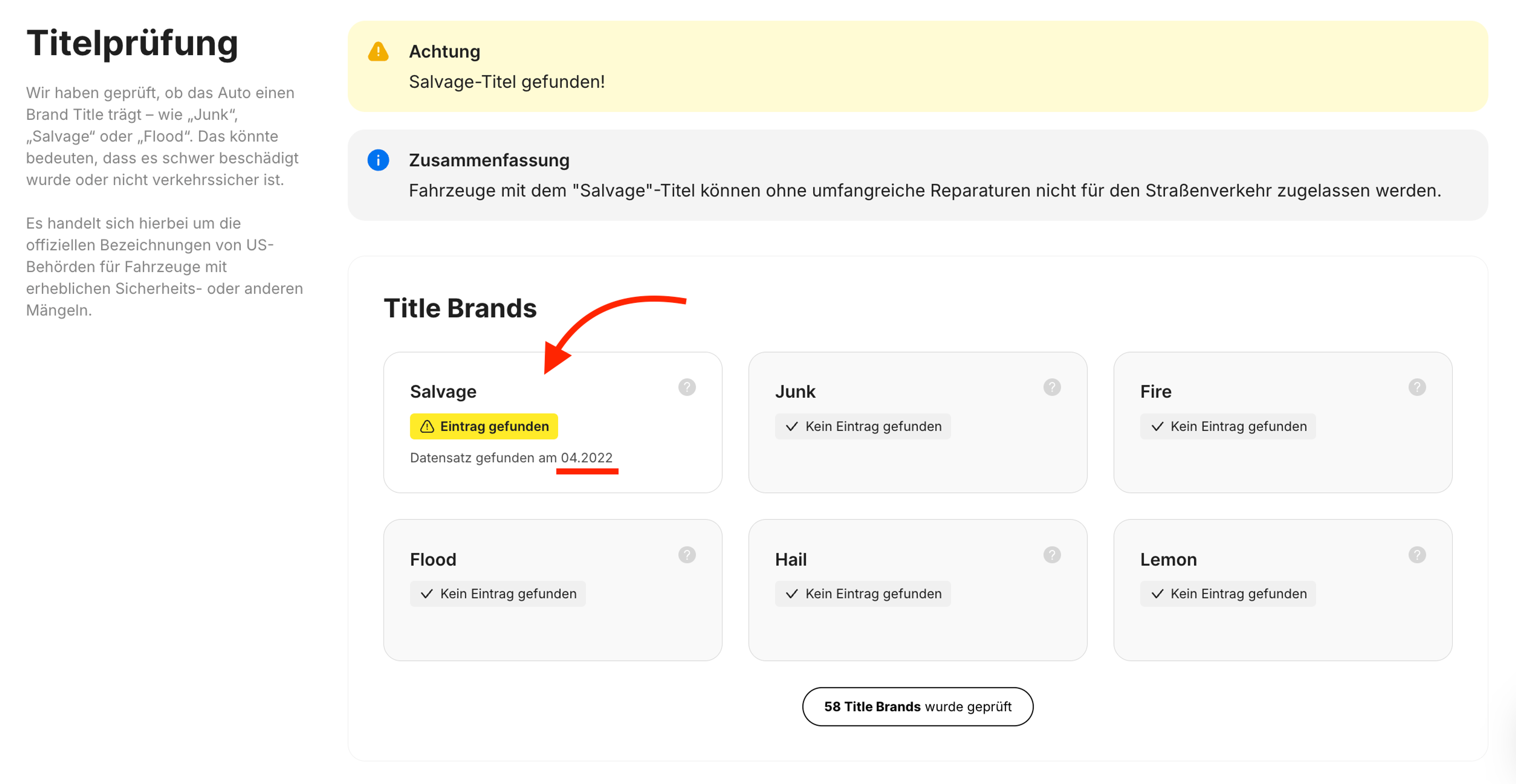Click the blue info icon beside Zusammenfassung

coord(378,160)
